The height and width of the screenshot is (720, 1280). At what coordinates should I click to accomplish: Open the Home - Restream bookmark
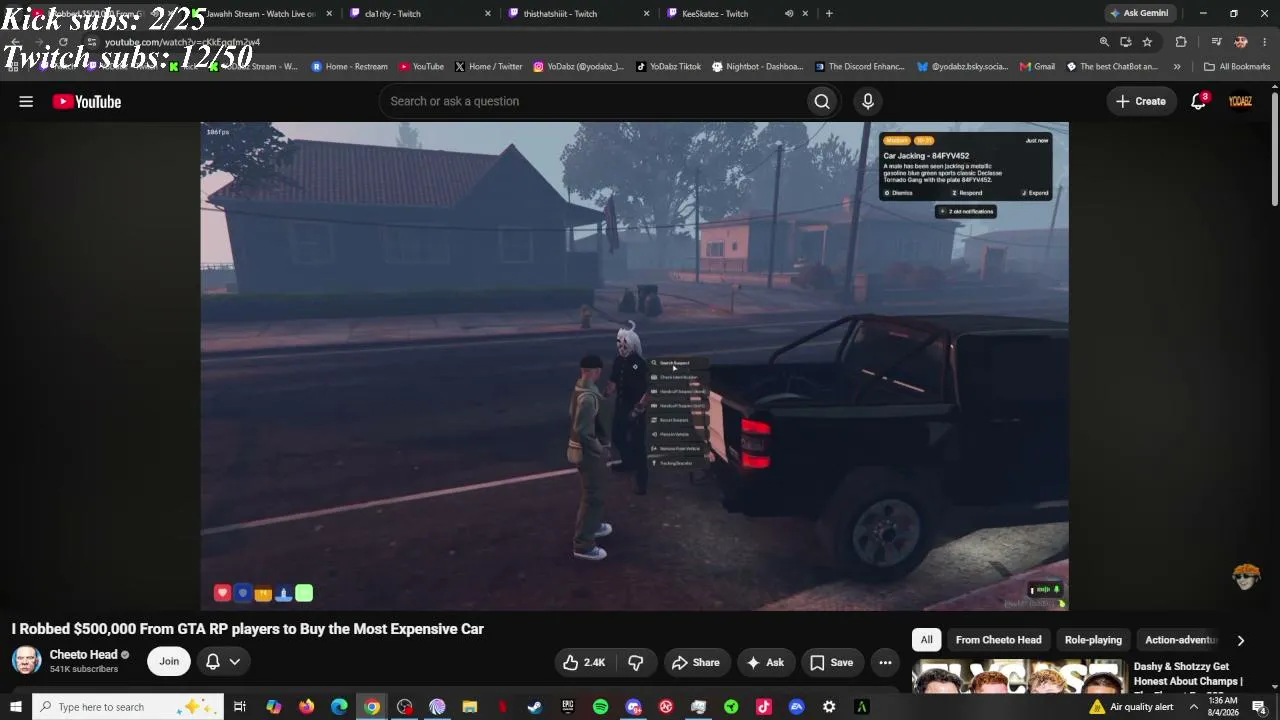[349, 67]
